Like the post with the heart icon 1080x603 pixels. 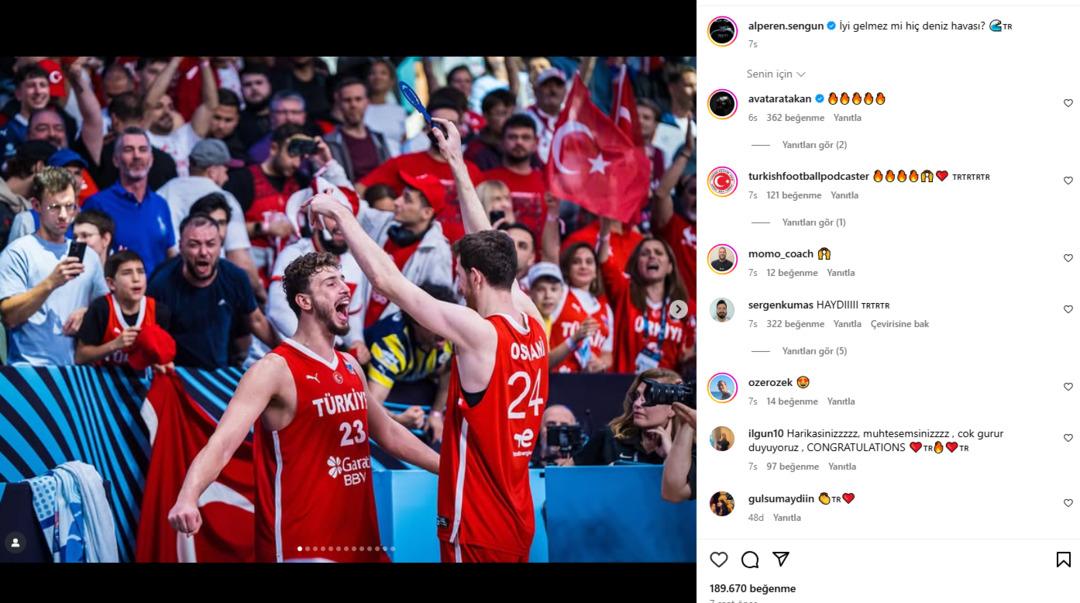(x=718, y=560)
